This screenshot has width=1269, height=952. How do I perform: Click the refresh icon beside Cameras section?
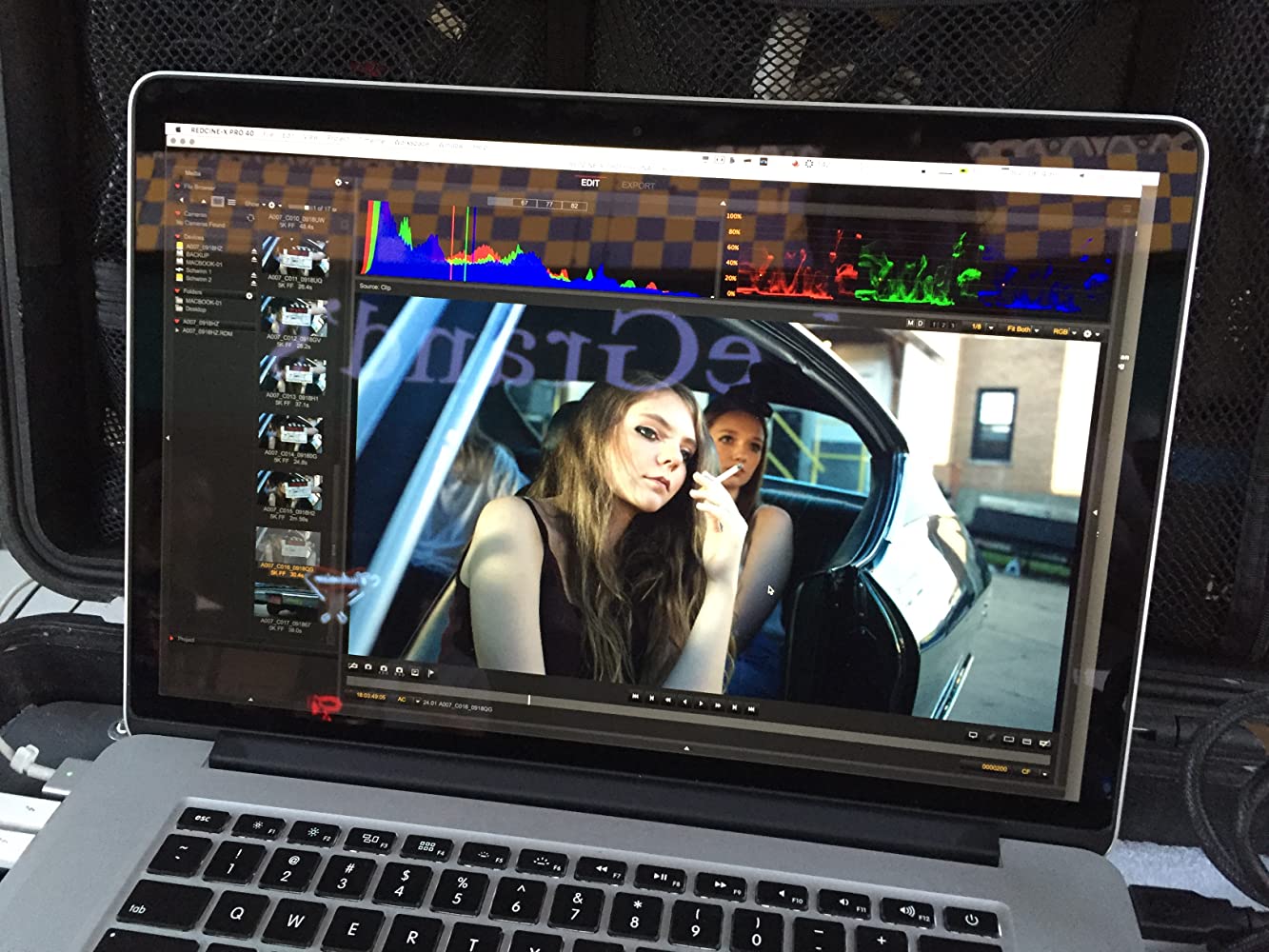(x=250, y=218)
